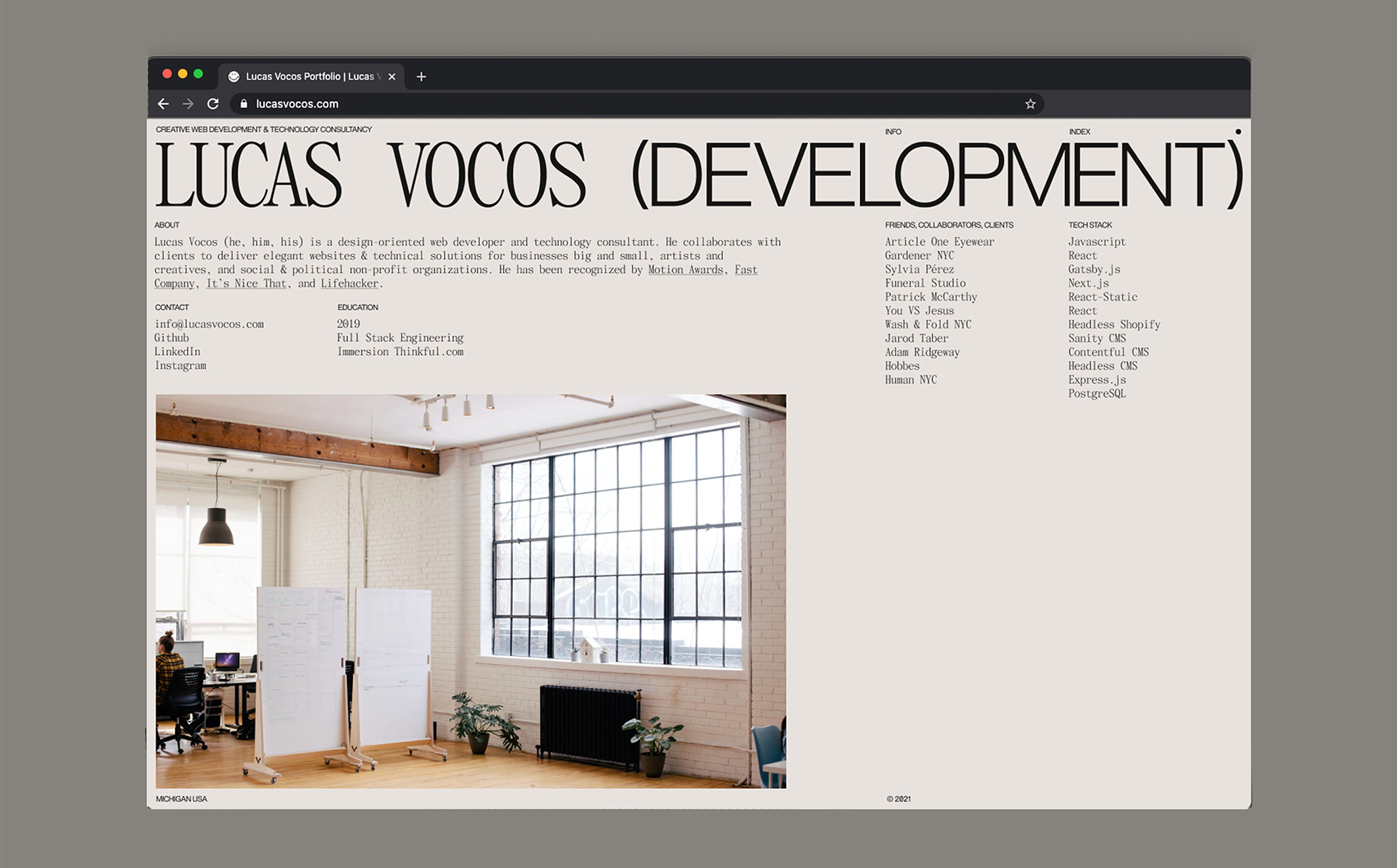Close the Lucas Vocos Portfolio tab
The width and height of the screenshot is (1397, 868).
tap(391, 76)
